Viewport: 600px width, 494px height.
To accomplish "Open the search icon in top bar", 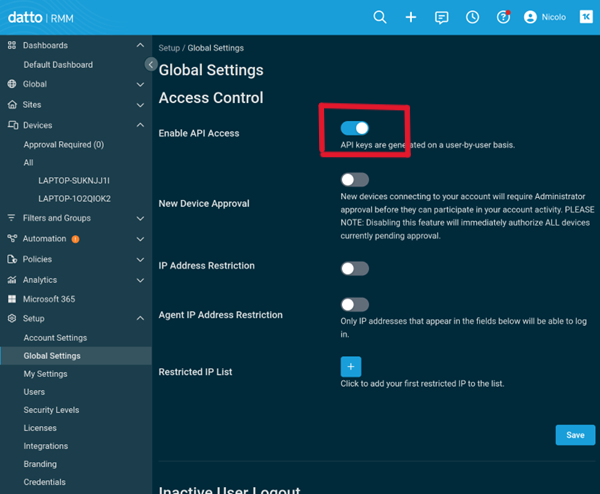I will coord(380,17).
